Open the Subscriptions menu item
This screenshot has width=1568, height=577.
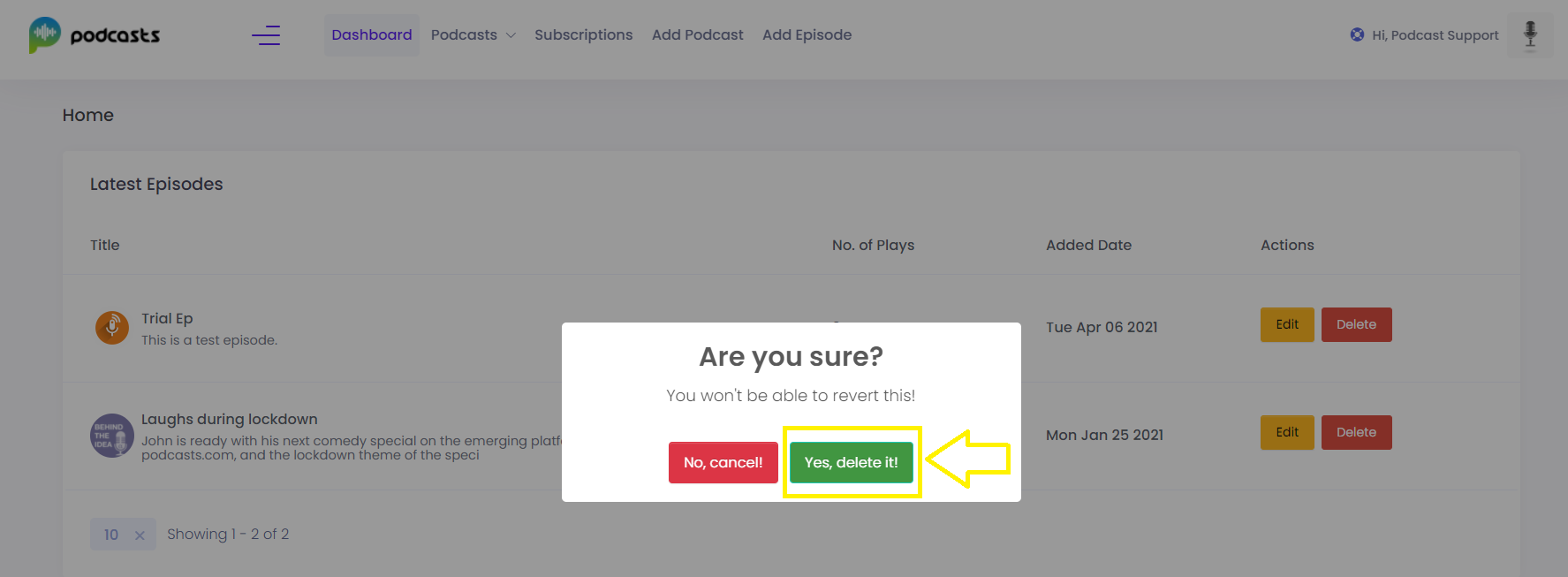tap(583, 34)
